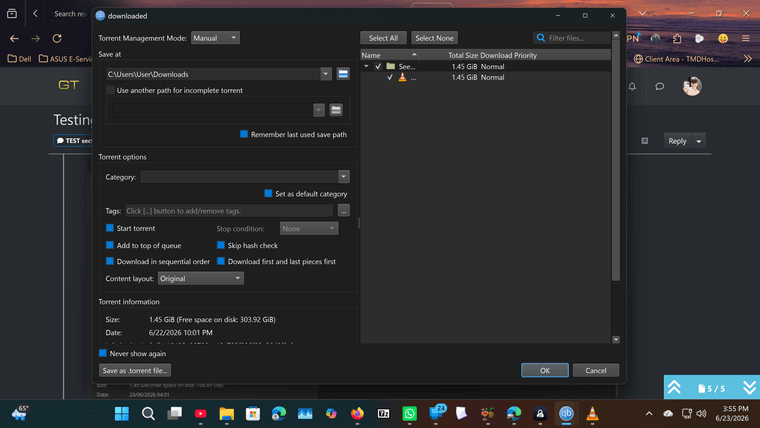Viewport: 760px width, 428px height.
Task: Click Save as .torrent file button
Action: (x=135, y=370)
